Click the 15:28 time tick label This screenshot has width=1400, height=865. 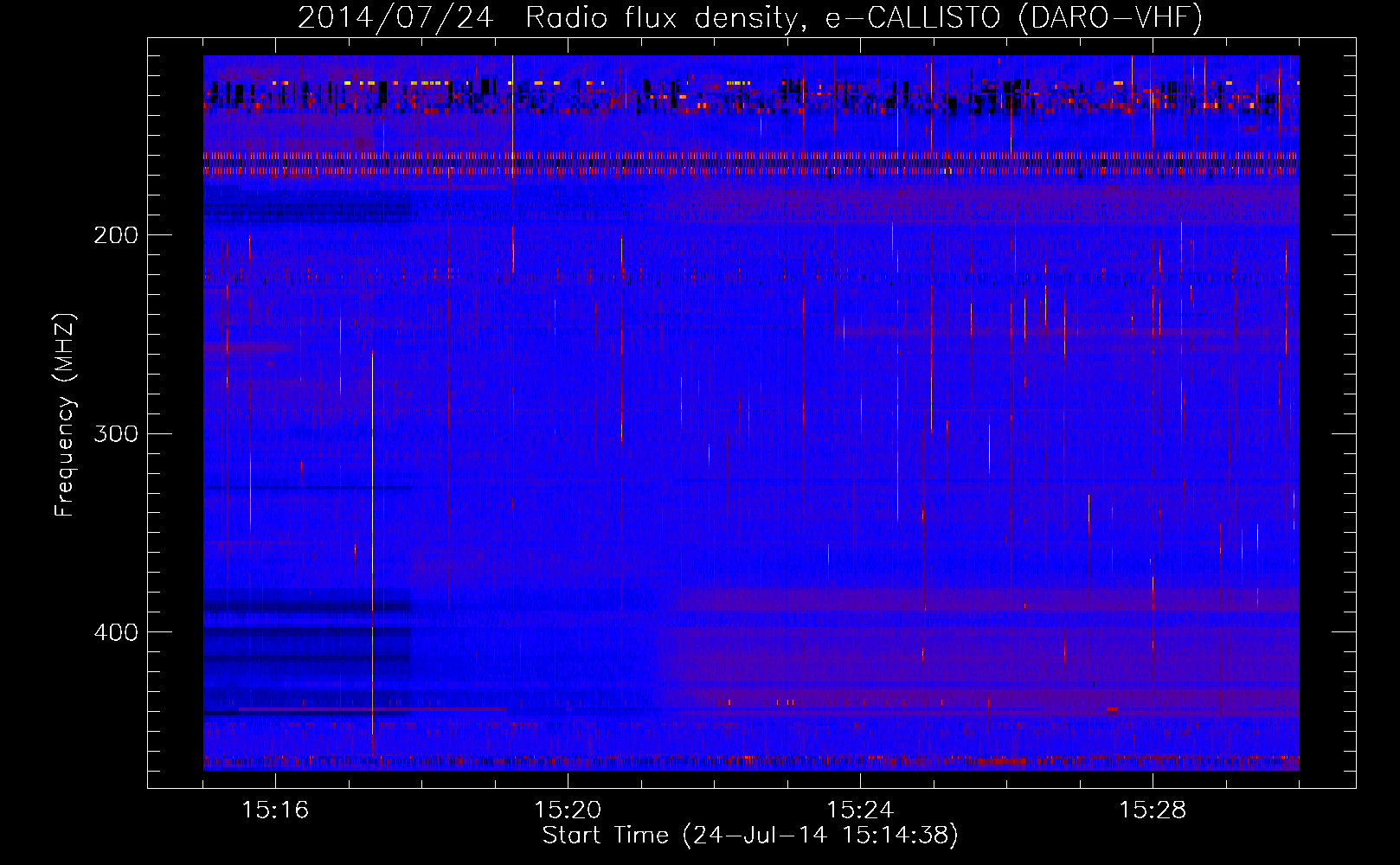[x=1153, y=810]
